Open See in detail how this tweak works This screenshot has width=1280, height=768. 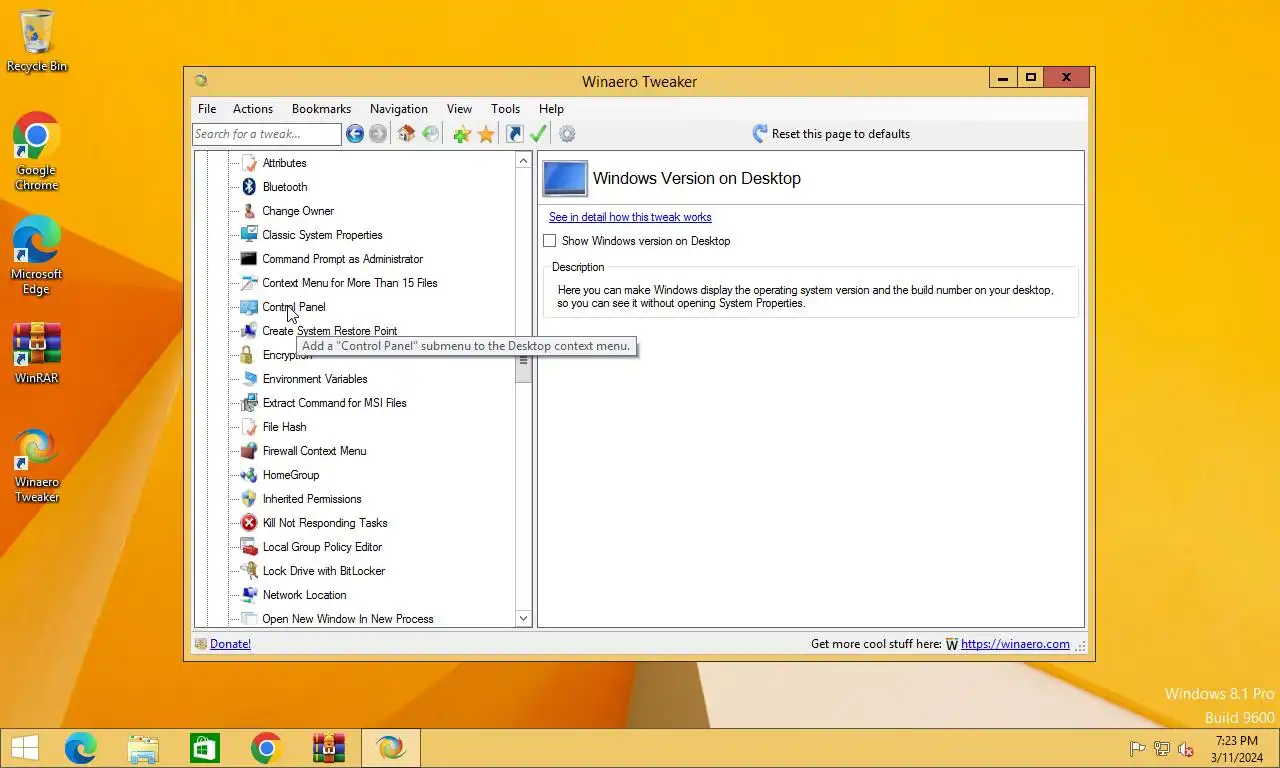click(x=630, y=217)
